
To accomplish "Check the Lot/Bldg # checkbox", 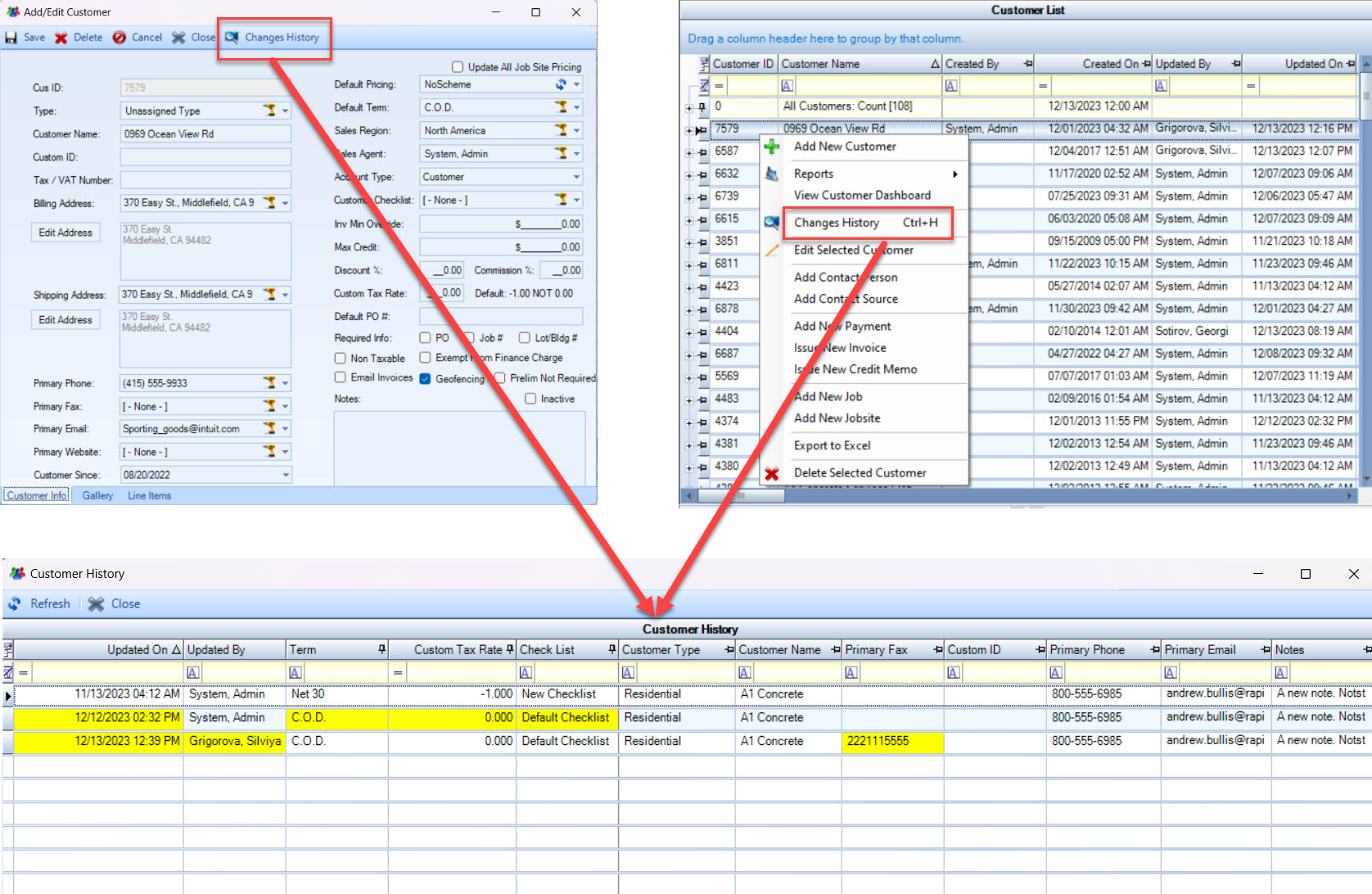I will [x=524, y=337].
